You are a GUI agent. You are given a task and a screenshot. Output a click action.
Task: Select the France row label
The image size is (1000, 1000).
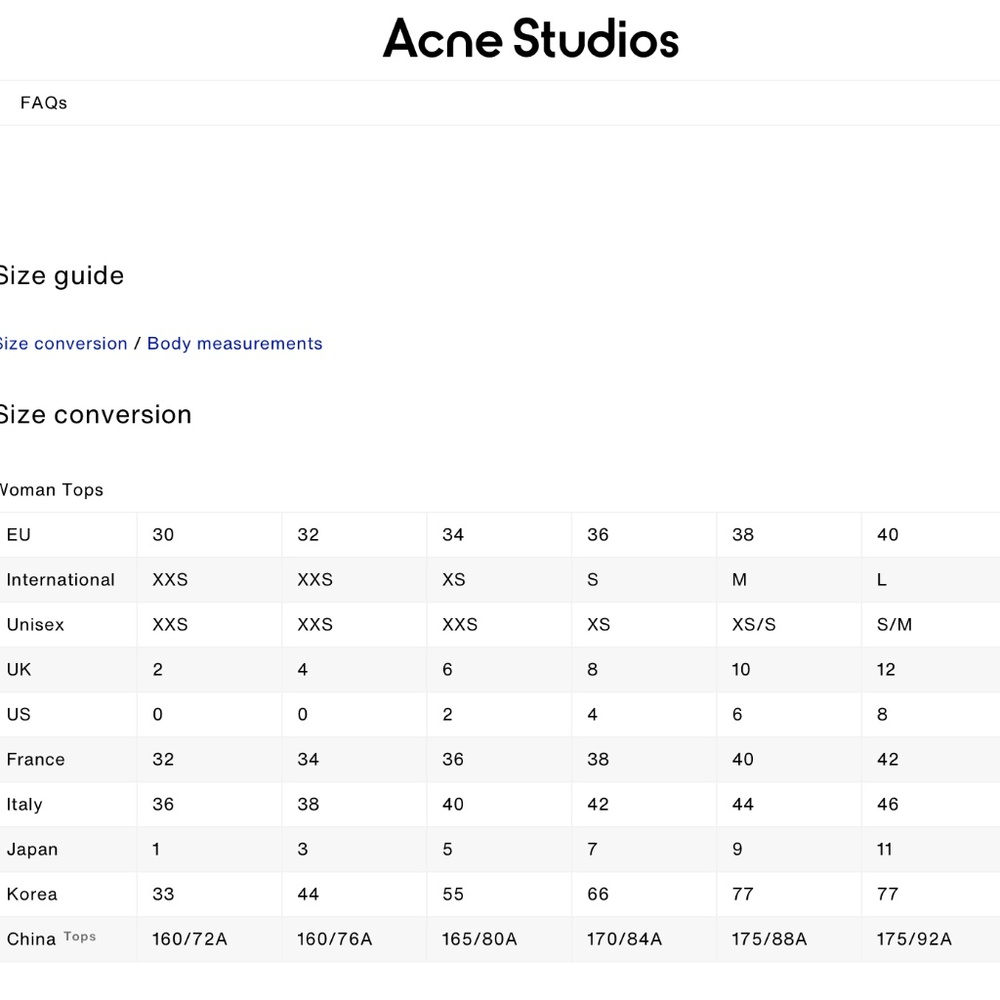[x=36, y=759]
